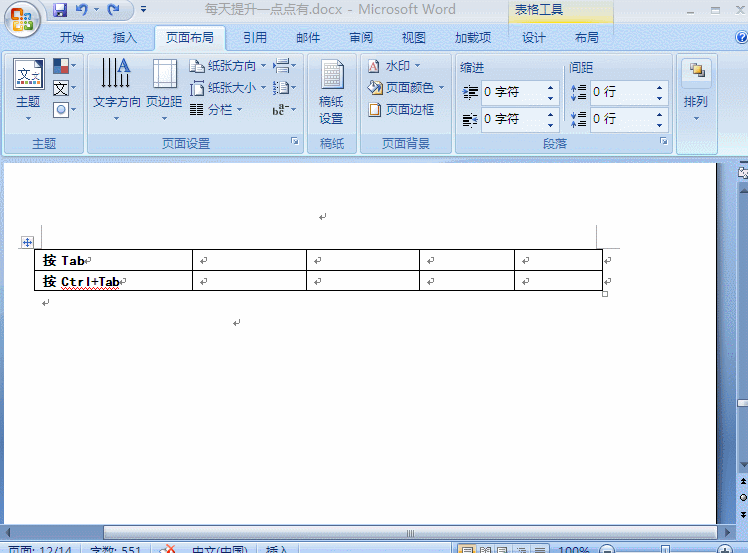Click the right indent 0 字符 field

coord(512,119)
